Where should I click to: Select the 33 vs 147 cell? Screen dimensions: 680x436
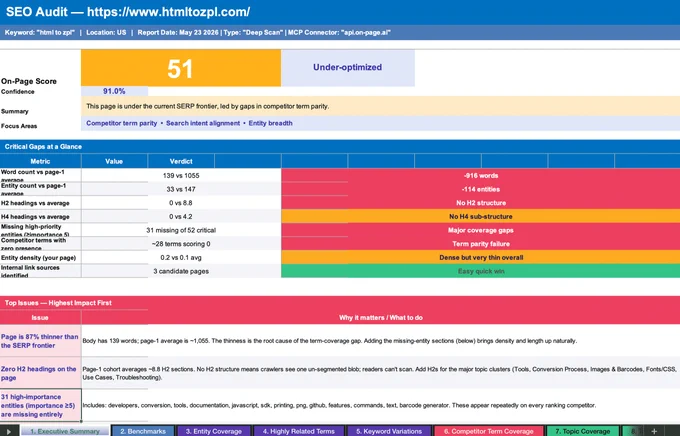[x=181, y=189]
